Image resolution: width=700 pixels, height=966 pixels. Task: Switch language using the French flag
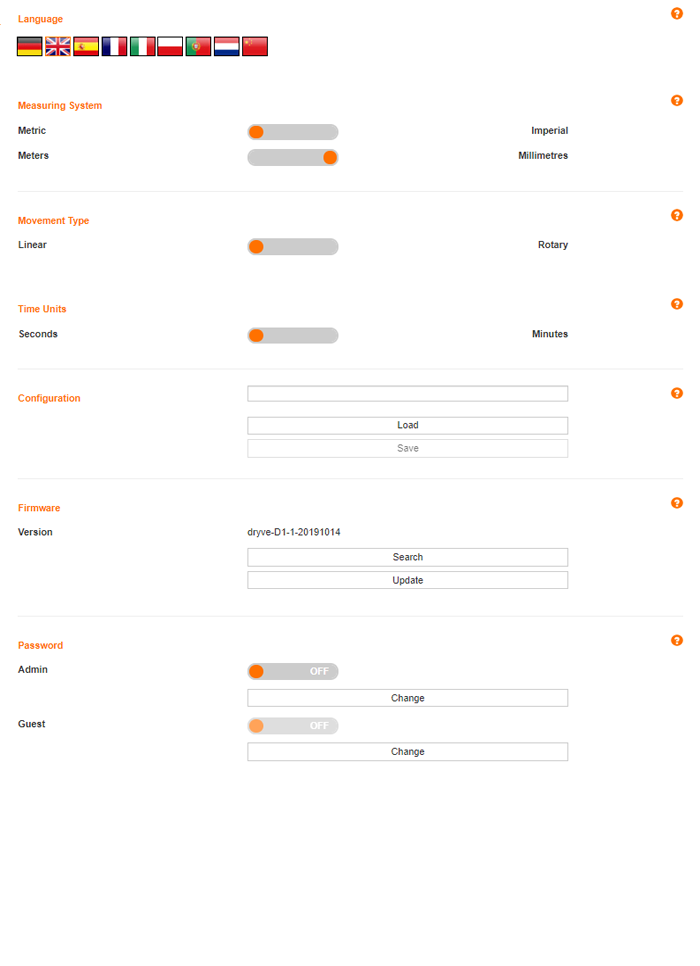[x=115, y=46]
